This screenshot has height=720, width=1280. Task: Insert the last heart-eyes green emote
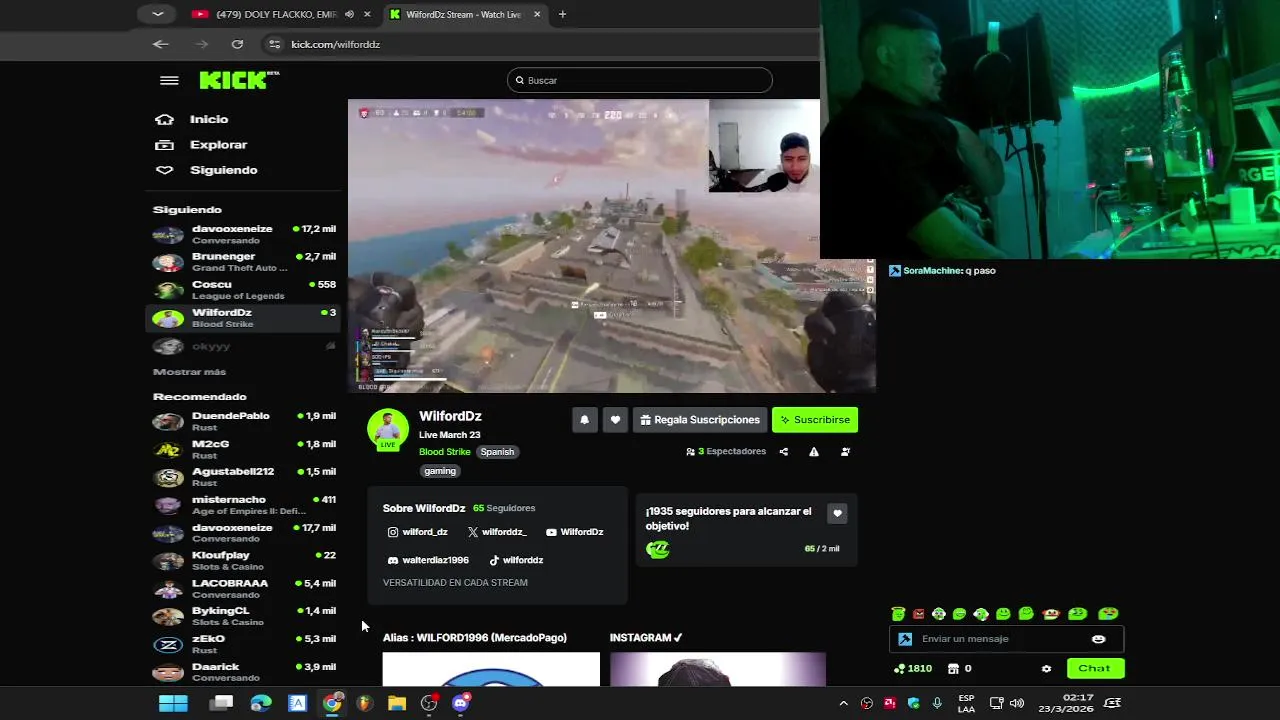click(1108, 614)
